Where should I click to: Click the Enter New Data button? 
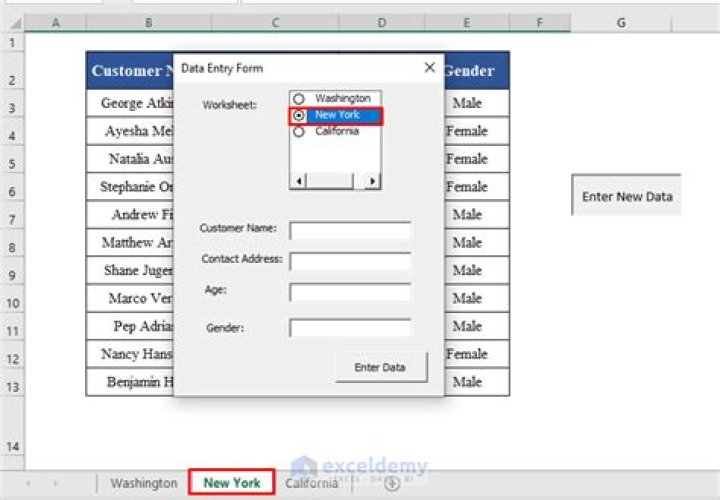click(x=627, y=196)
